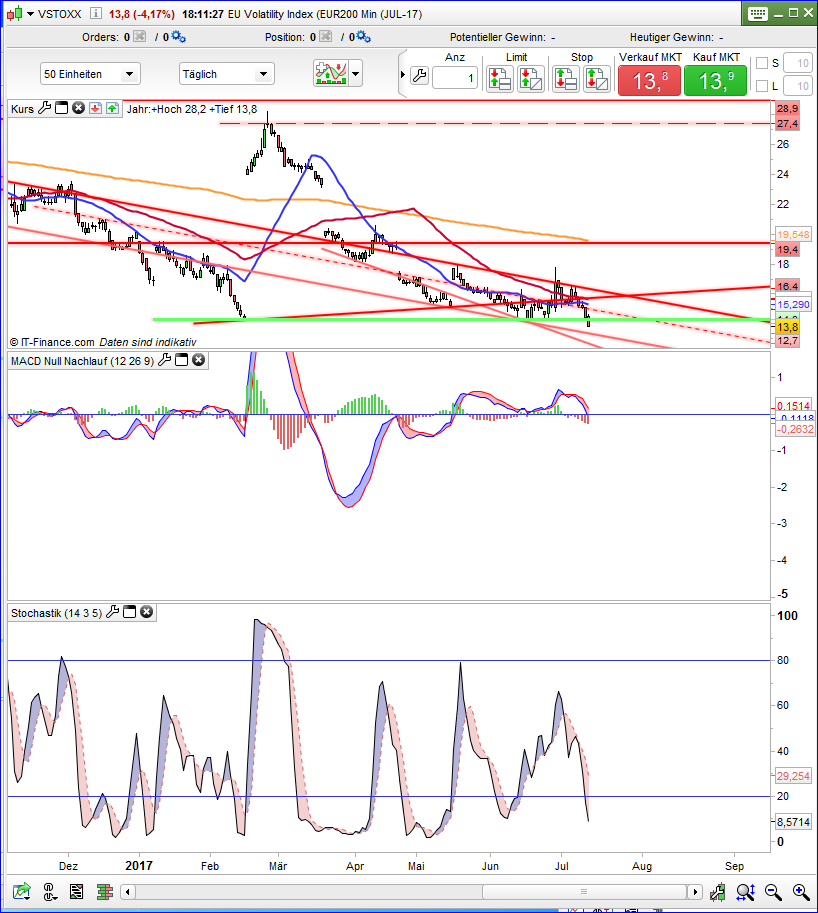Enable the L checkbox
818x913 pixels.
pos(762,86)
